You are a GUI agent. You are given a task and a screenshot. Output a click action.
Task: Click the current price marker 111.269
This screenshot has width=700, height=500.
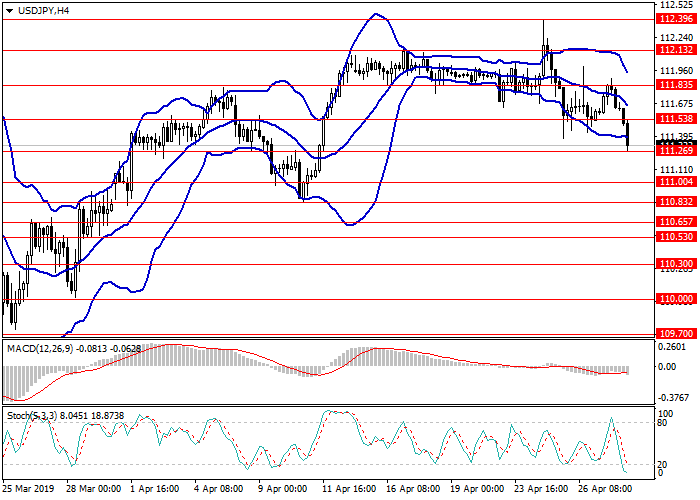676,150
